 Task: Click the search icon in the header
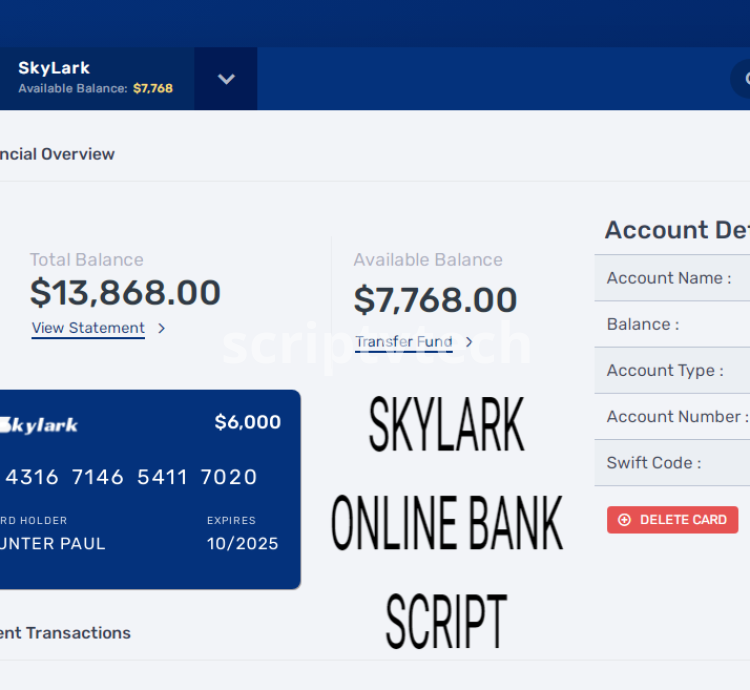[743, 79]
